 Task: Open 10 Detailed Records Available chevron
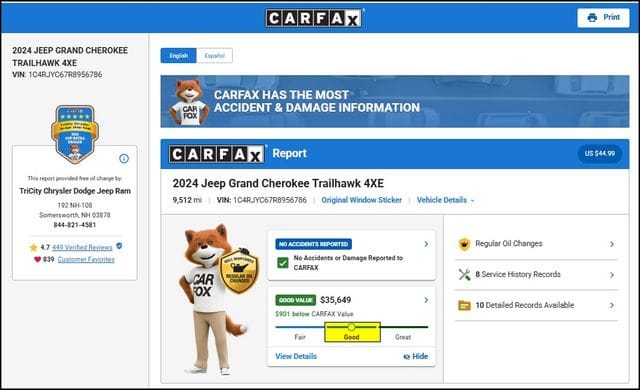pyautogui.click(x=612, y=305)
